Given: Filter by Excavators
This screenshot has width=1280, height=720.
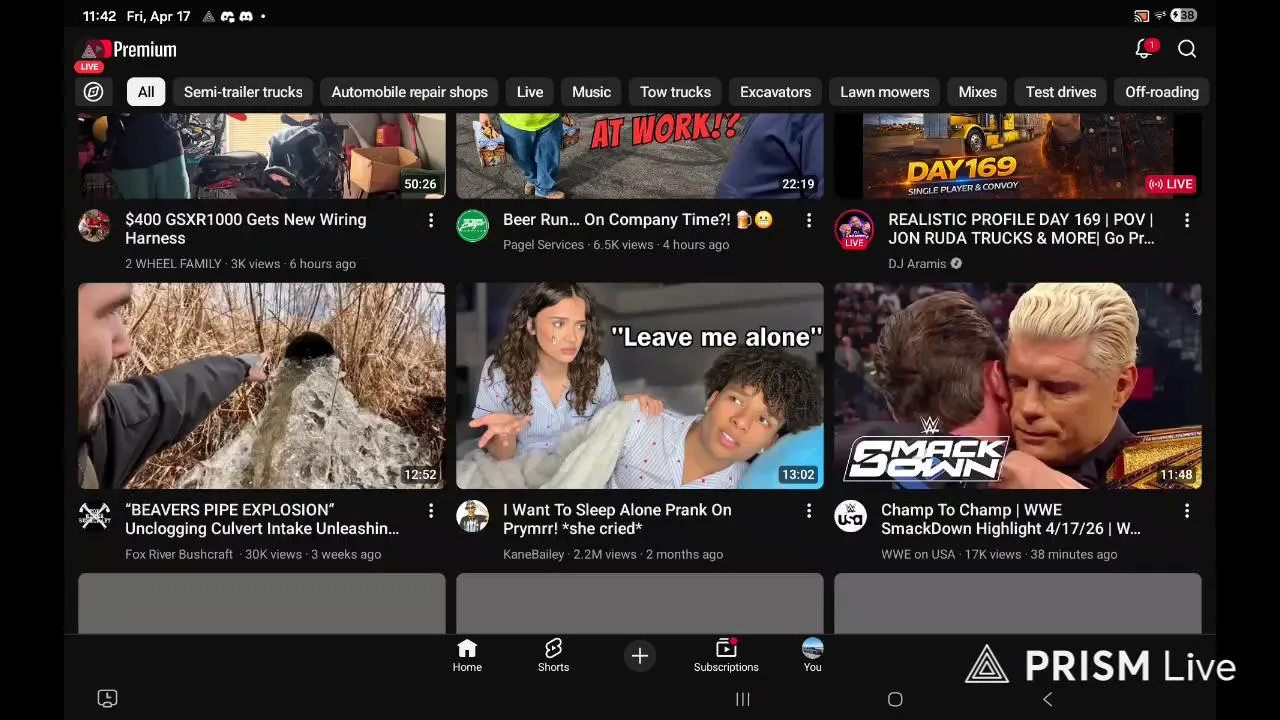Looking at the screenshot, I should pyautogui.click(x=775, y=92).
